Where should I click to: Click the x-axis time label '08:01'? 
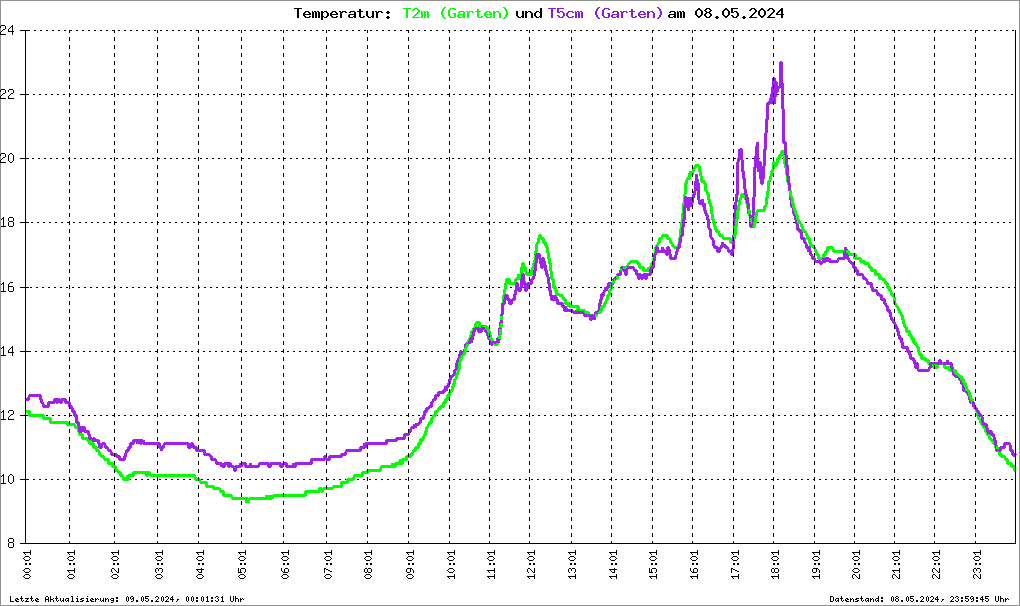(369, 564)
